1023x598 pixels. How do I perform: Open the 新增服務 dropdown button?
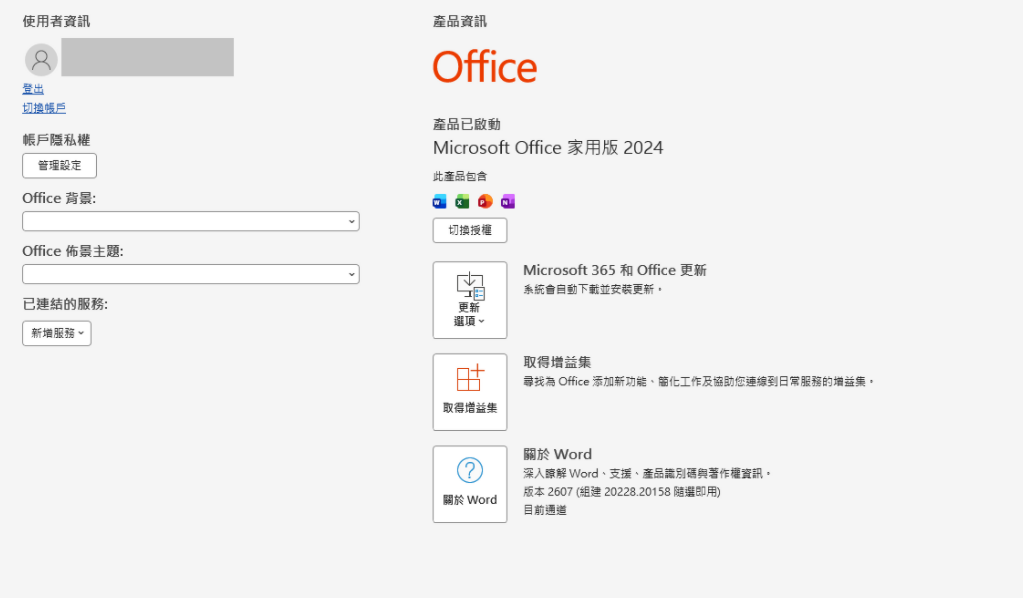tap(57, 333)
